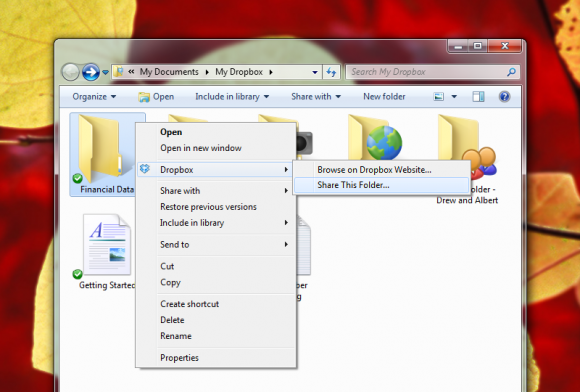Click the Change your view icon
Screen dimensions: 580x392
tap(439, 97)
